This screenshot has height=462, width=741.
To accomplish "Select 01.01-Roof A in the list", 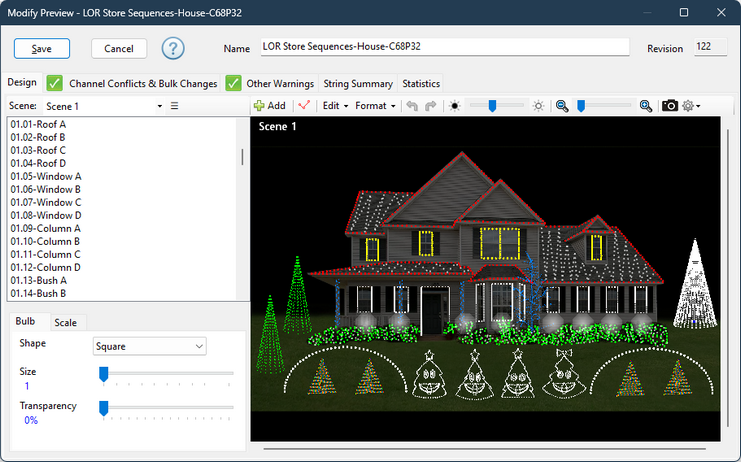I will 38,124.
